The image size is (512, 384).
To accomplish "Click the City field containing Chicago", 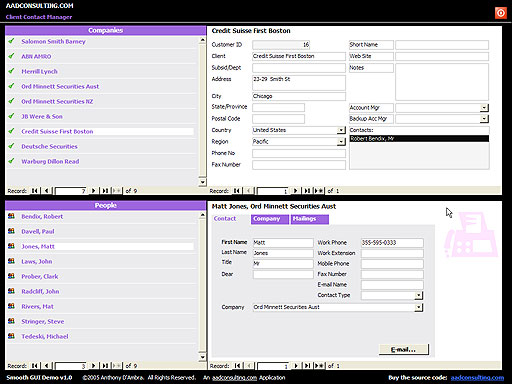I will (299, 96).
